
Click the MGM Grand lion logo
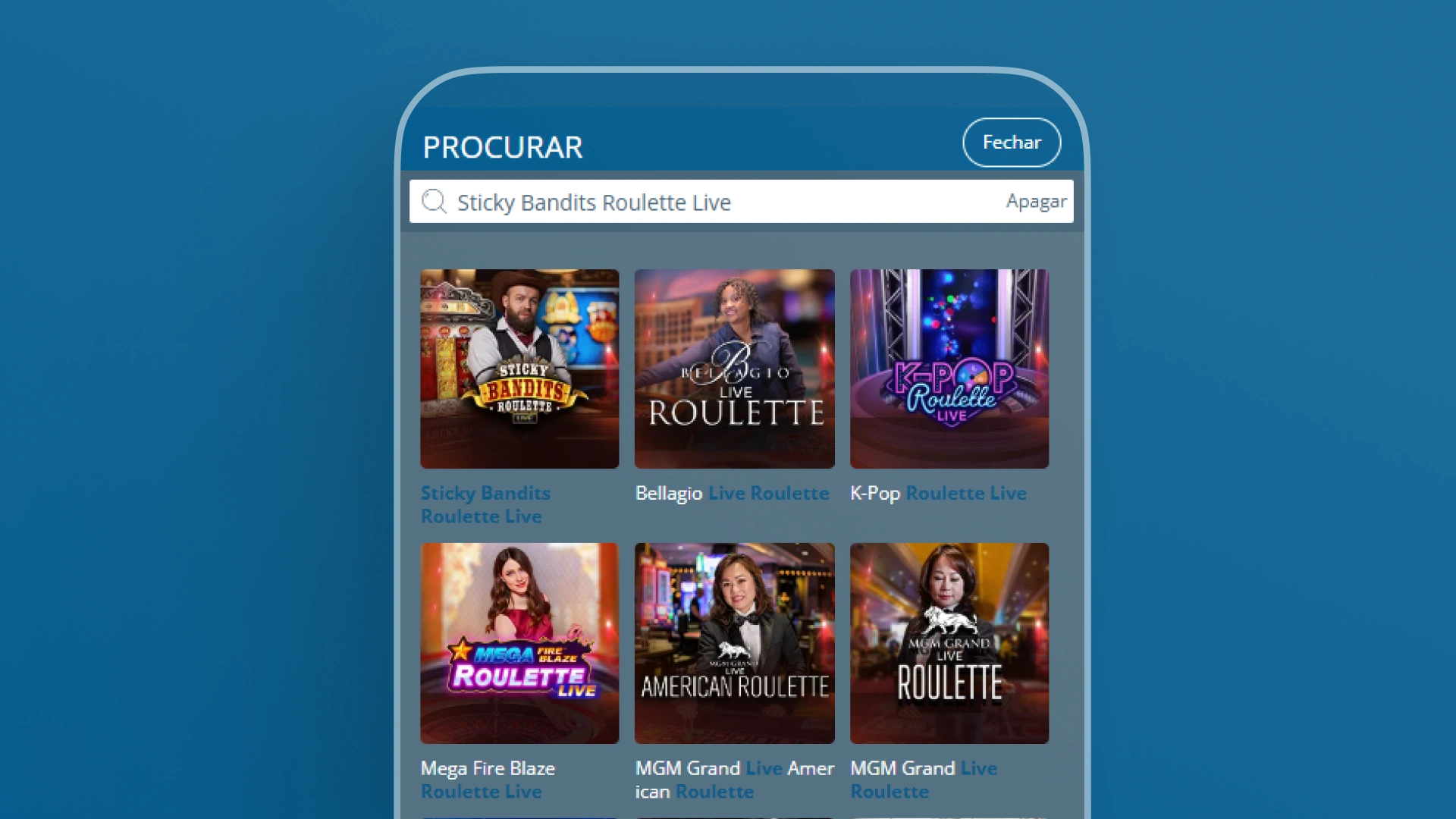[x=949, y=622]
